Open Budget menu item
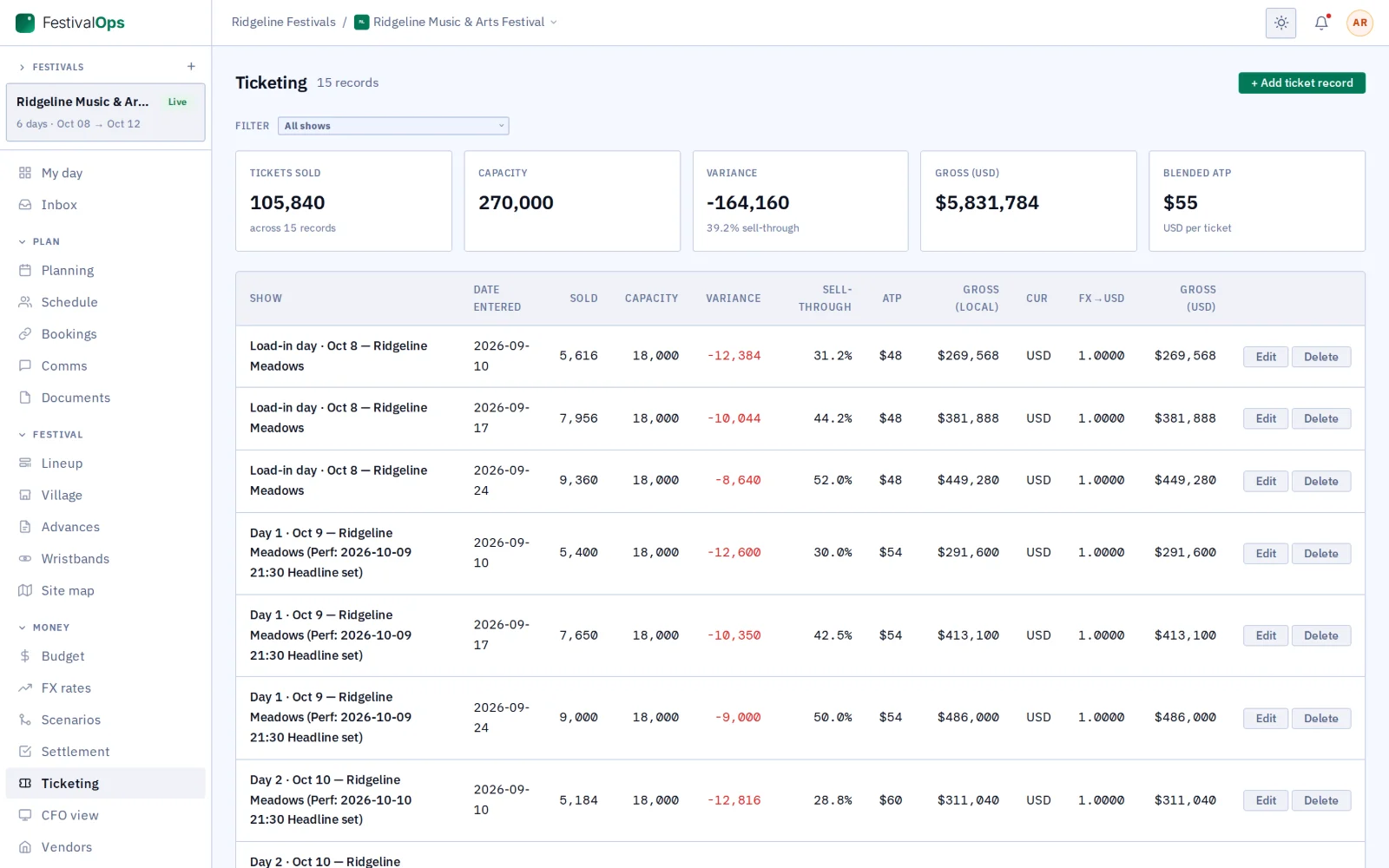1389x868 pixels. (x=106, y=656)
